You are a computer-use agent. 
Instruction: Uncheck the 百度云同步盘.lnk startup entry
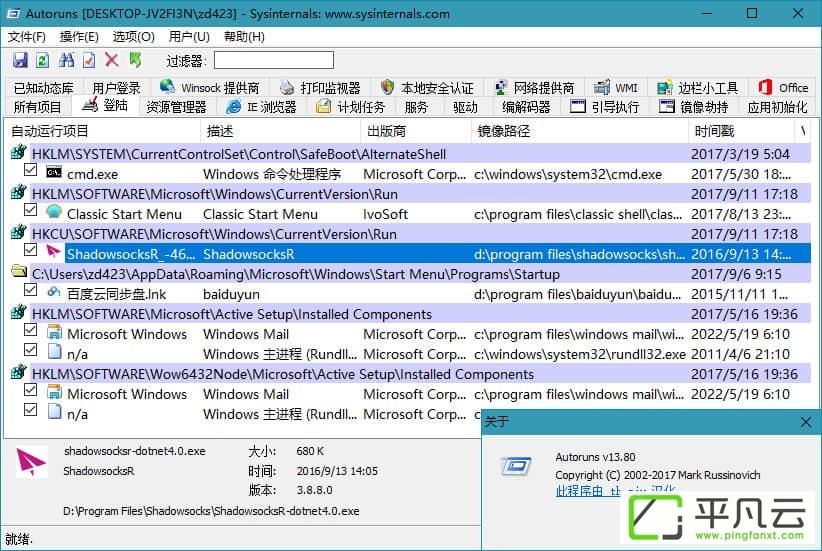(31, 290)
